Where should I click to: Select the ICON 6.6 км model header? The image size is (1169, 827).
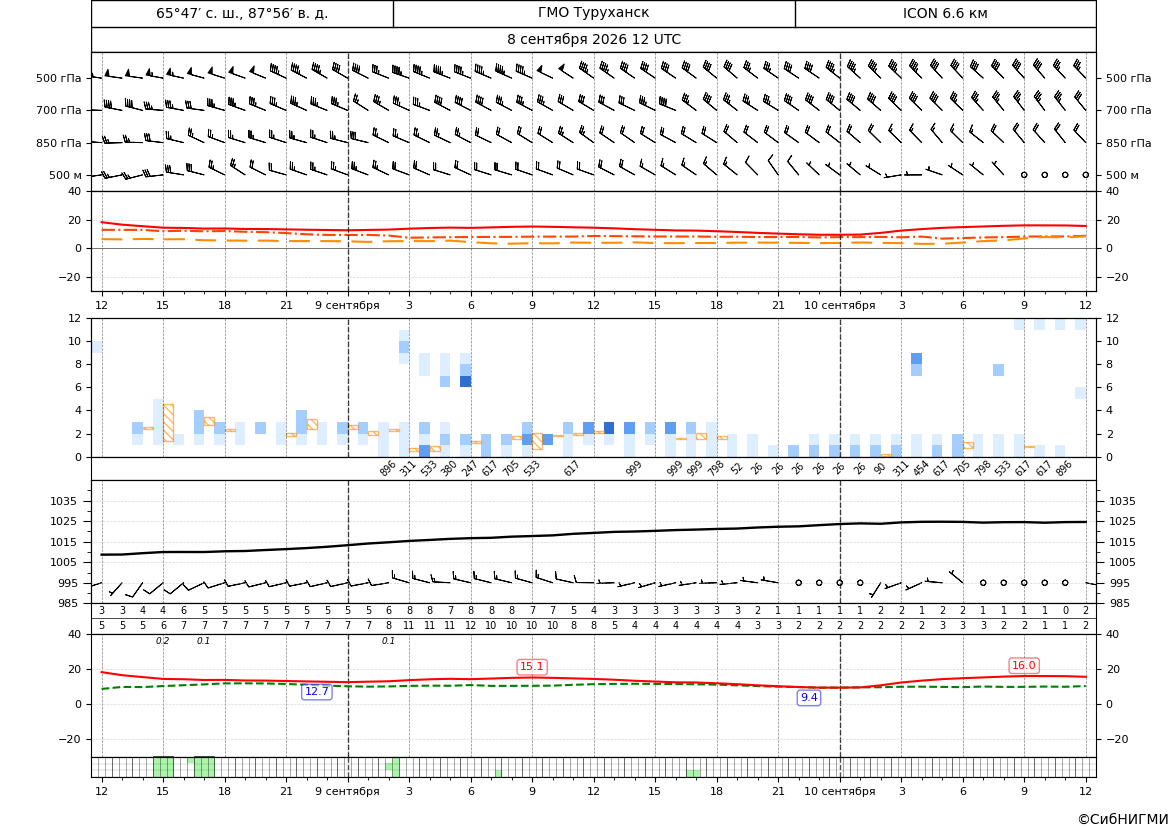[945, 13]
